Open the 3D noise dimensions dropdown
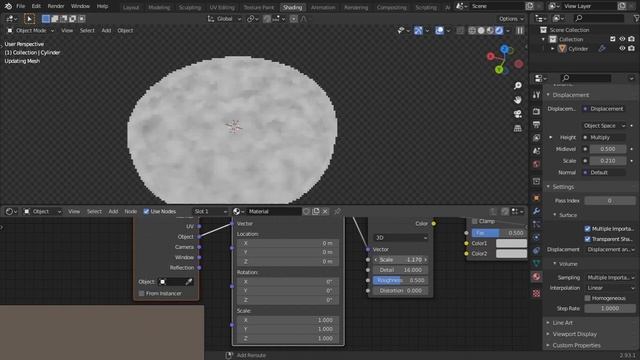This screenshot has height=360, width=640. 401,238
